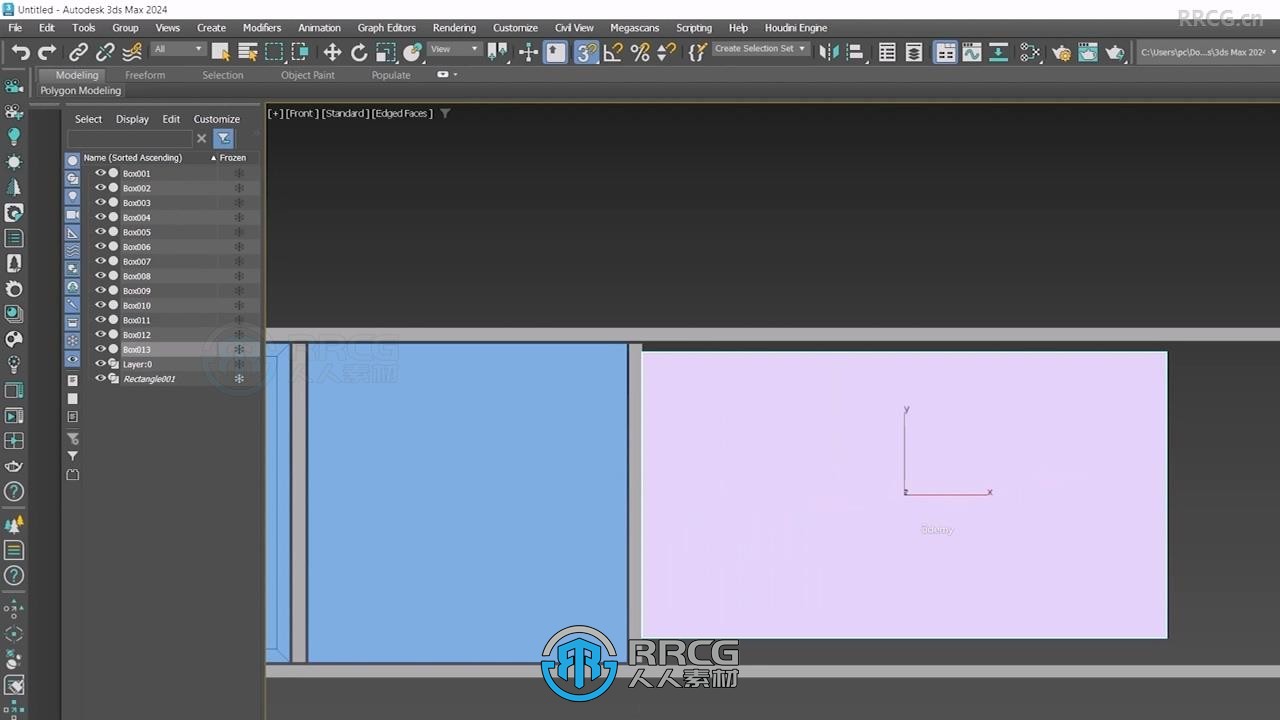Screen dimensions: 1280x720
Task: Click the viewport [+] menu label
Action: point(275,113)
